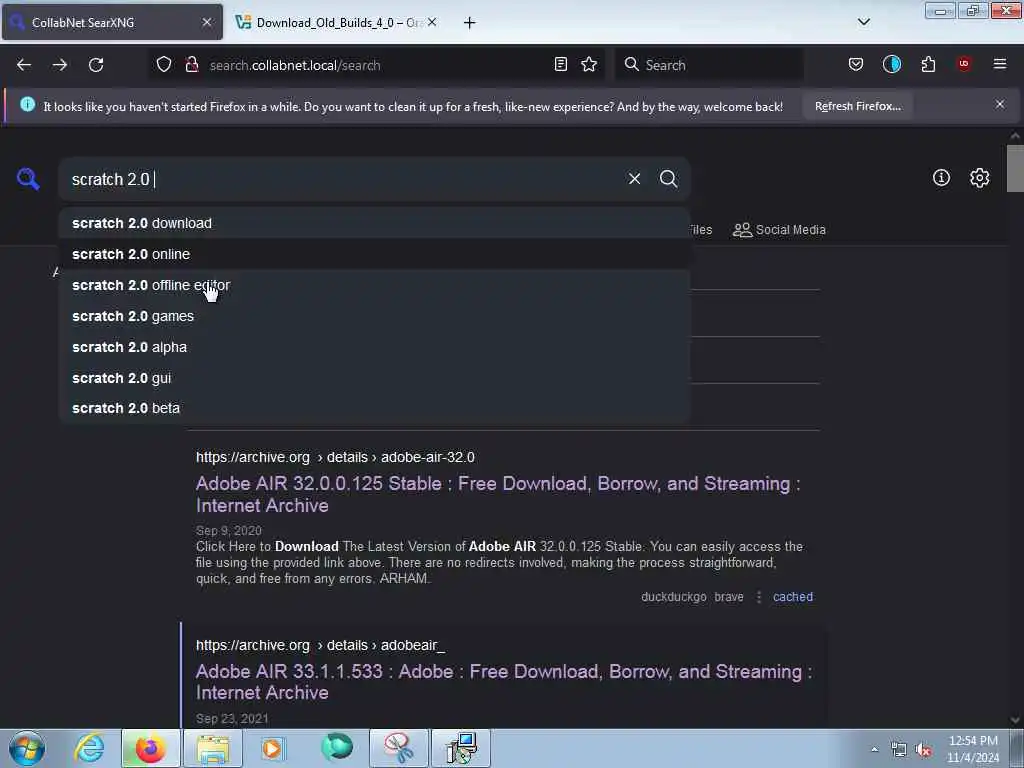Choose the 'scratch 2.0 gui' suggestion

click(x=374, y=378)
